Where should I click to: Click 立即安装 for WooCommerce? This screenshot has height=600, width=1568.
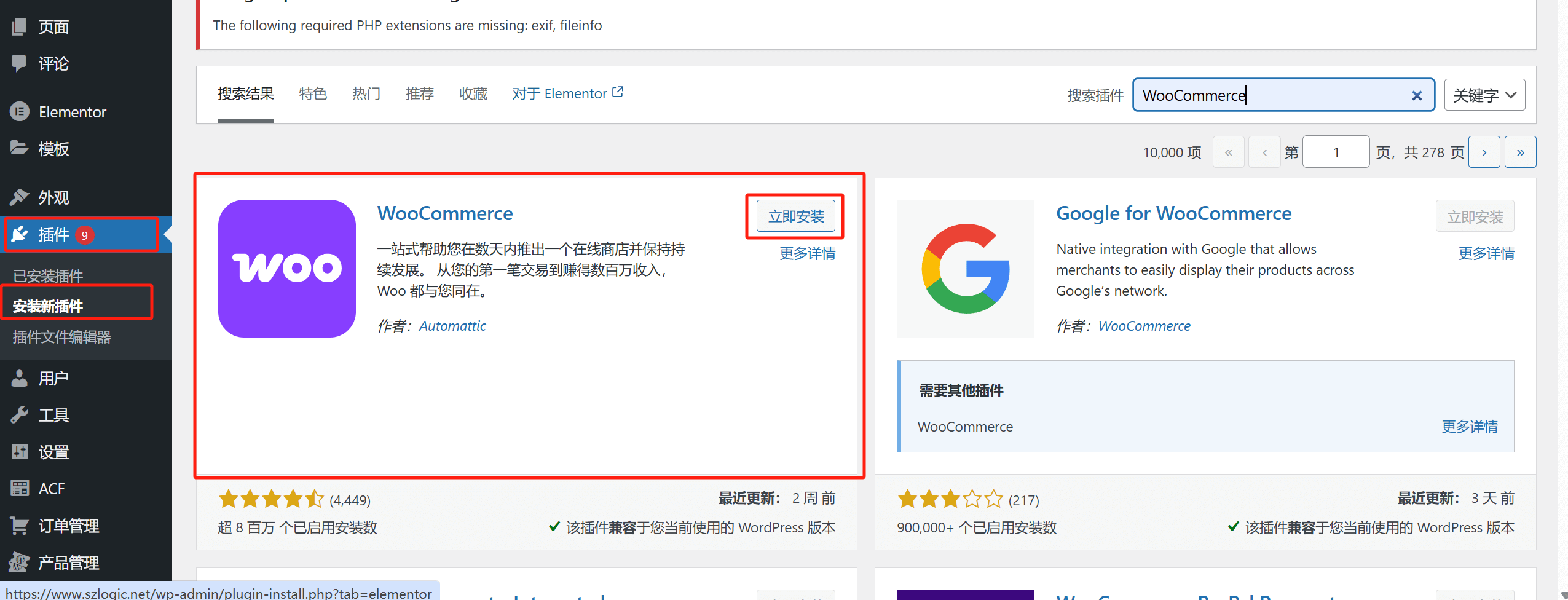point(795,216)
